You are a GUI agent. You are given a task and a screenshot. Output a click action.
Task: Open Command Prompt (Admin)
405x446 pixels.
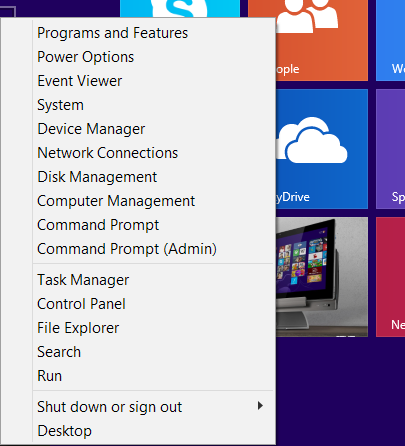pyautogui.click(x=127, y=249)
